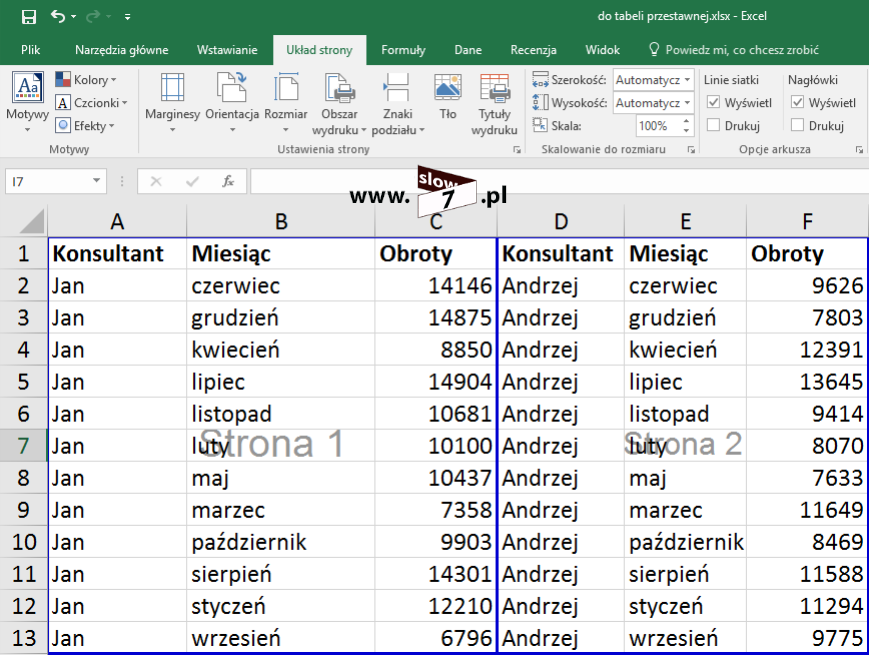
Task: Click the Obszar wydruku print area icon
Action: pos(340,89)
